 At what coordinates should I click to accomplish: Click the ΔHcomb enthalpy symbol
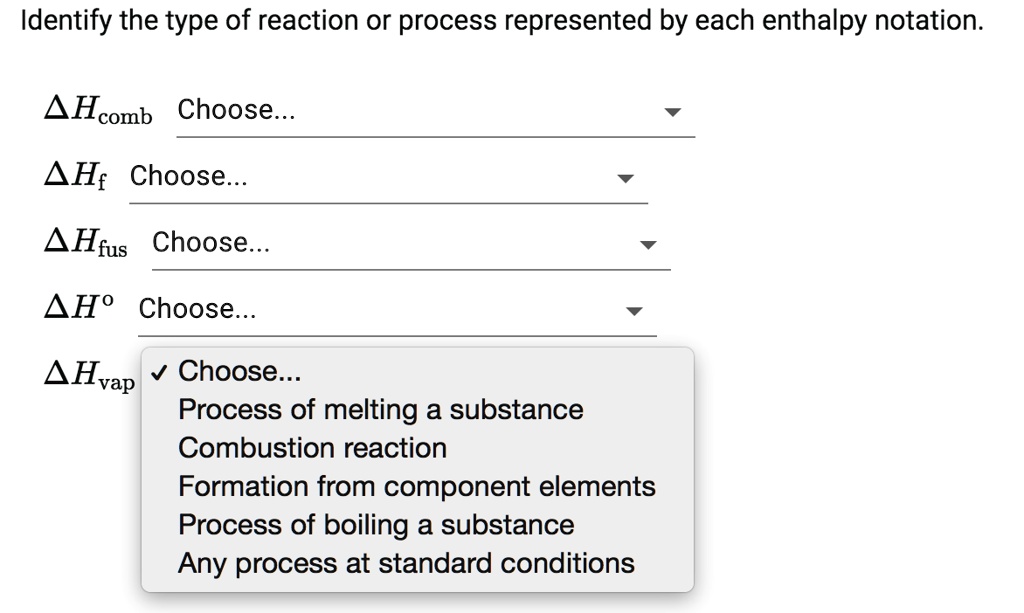pos(95,110)
